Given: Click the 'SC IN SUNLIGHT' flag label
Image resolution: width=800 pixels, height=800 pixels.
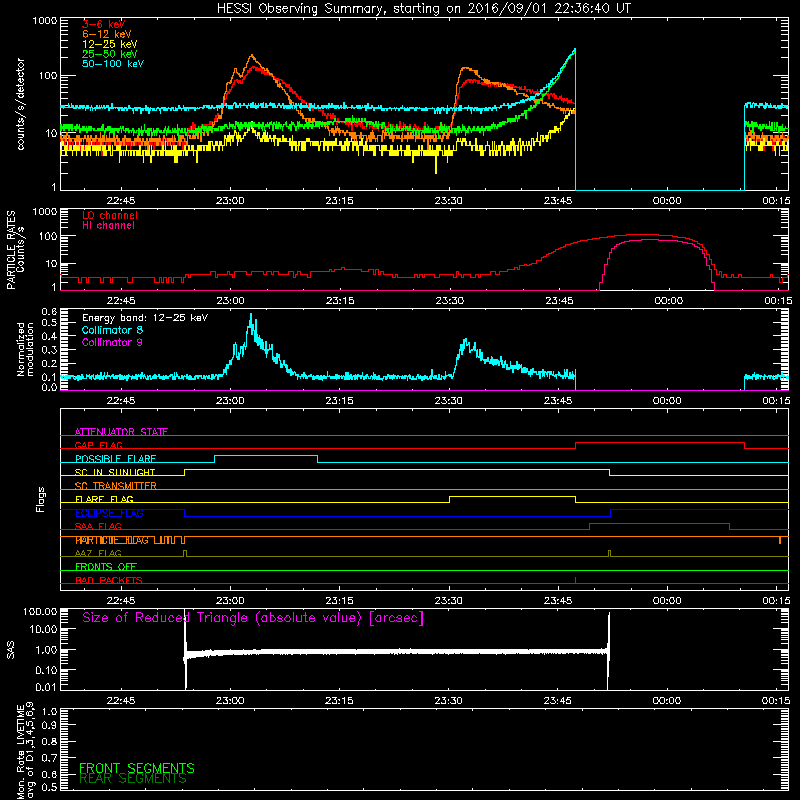Looking at the screenshot, I should pyautogui.click(x=115, y=472).
